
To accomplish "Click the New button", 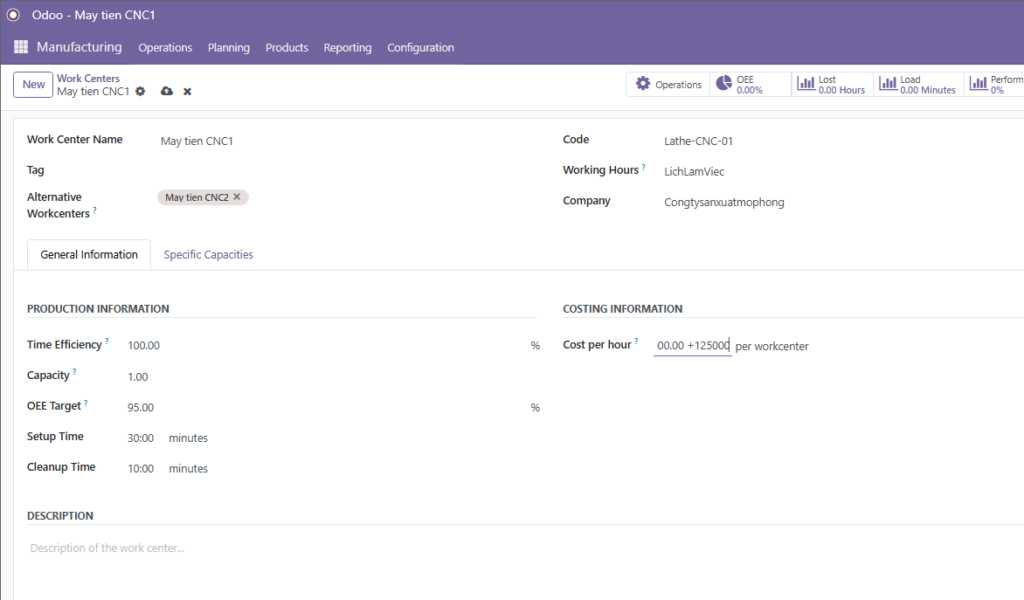I will pos(33,85).
